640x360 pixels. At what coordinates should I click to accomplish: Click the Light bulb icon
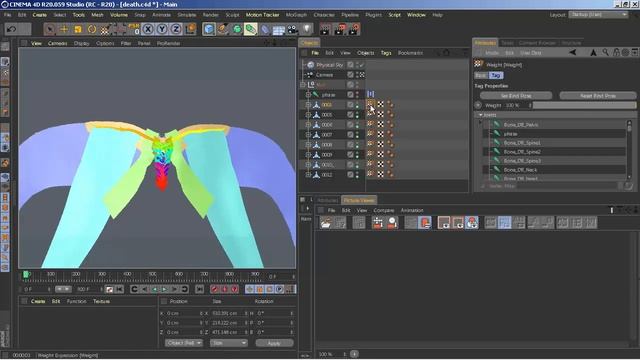tap(307, 29)
